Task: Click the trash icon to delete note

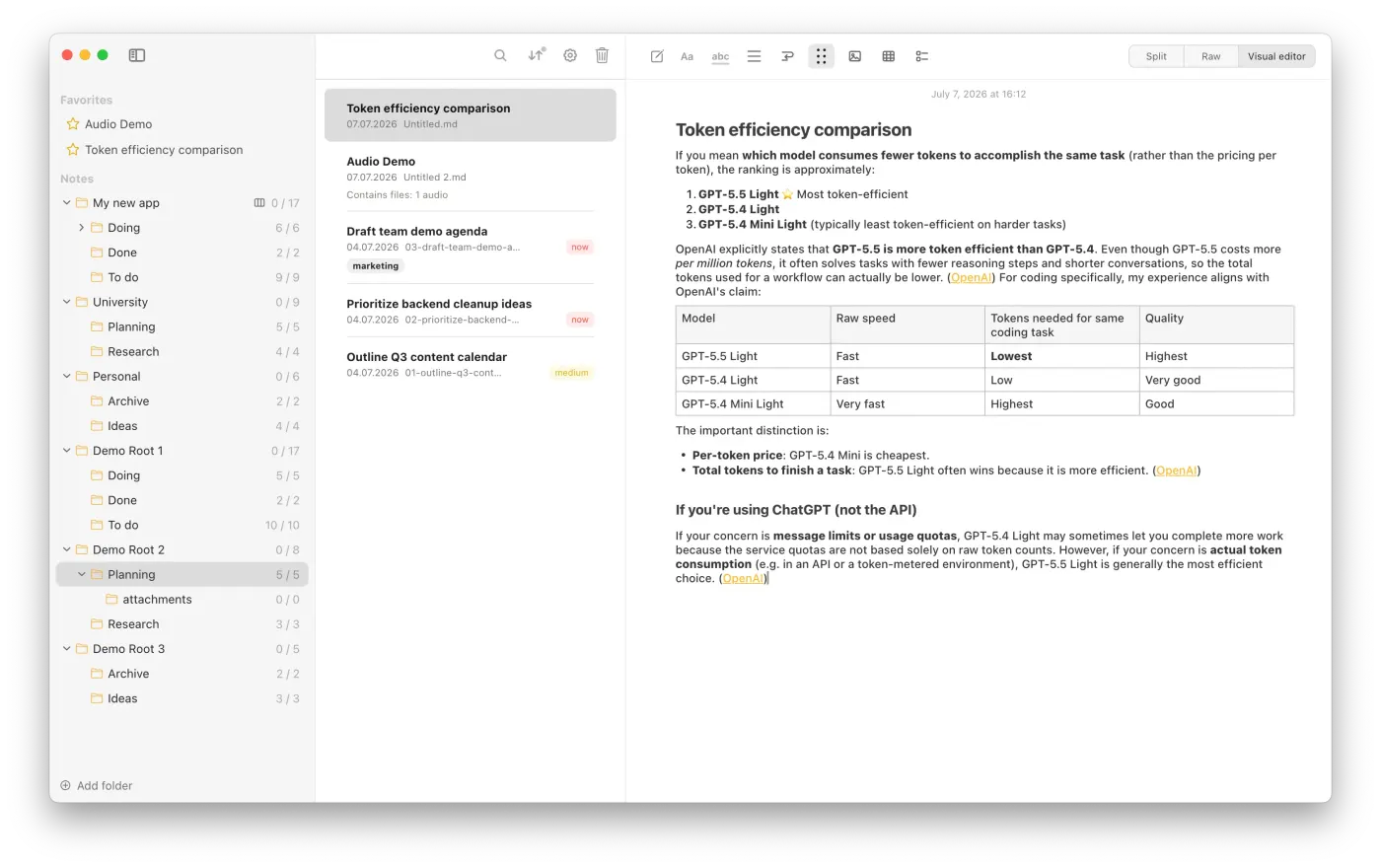Action: click(602, 55)
